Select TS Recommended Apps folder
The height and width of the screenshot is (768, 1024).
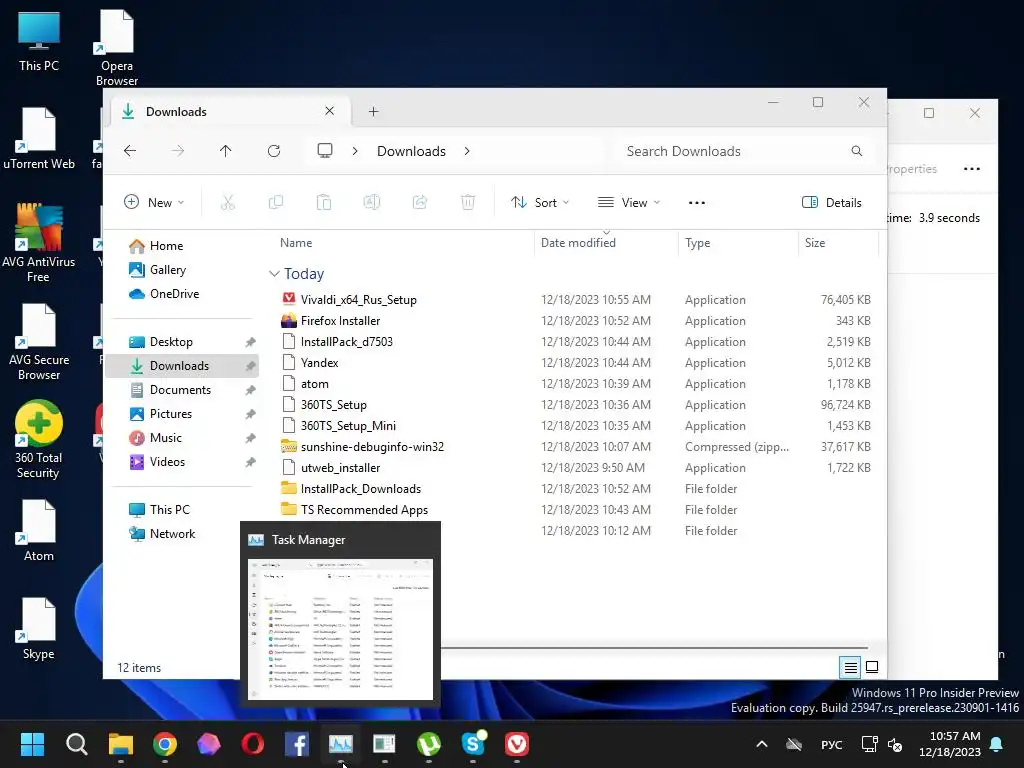point(364,509)
